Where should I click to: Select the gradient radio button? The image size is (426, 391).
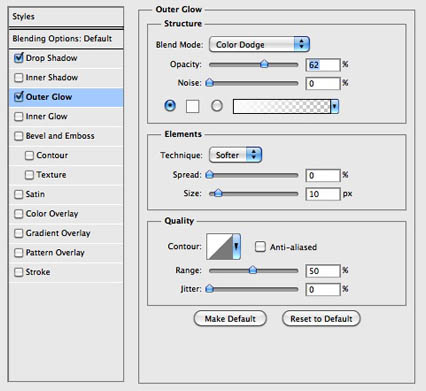(x=217, y=106)
